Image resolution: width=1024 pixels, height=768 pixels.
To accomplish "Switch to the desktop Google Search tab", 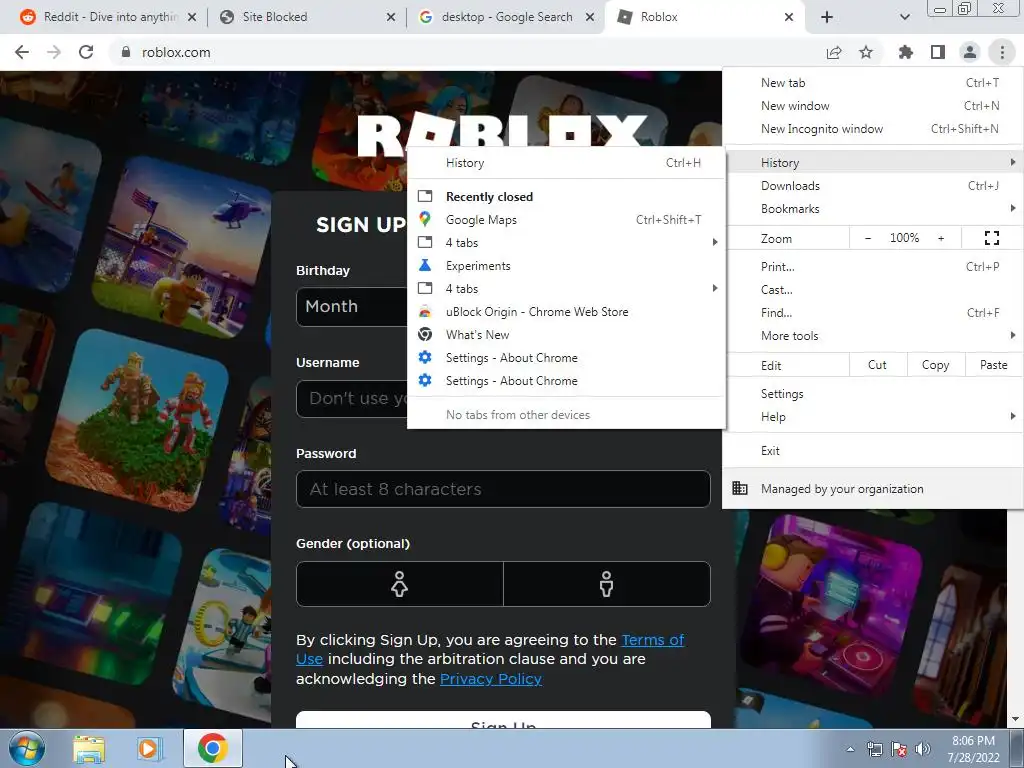I will point(506,17).
